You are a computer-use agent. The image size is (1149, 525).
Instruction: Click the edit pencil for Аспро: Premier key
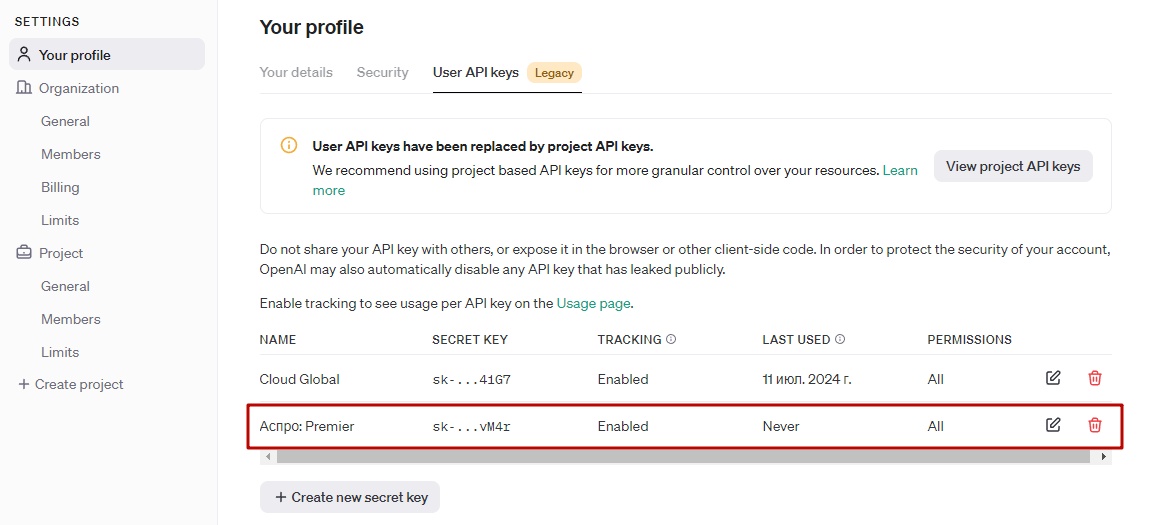(1052, 425)
